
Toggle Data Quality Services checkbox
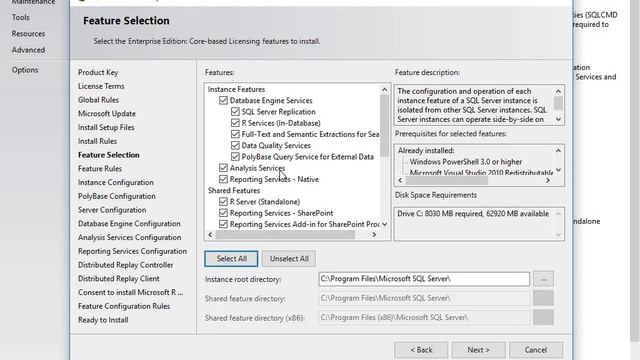(235, 145)
